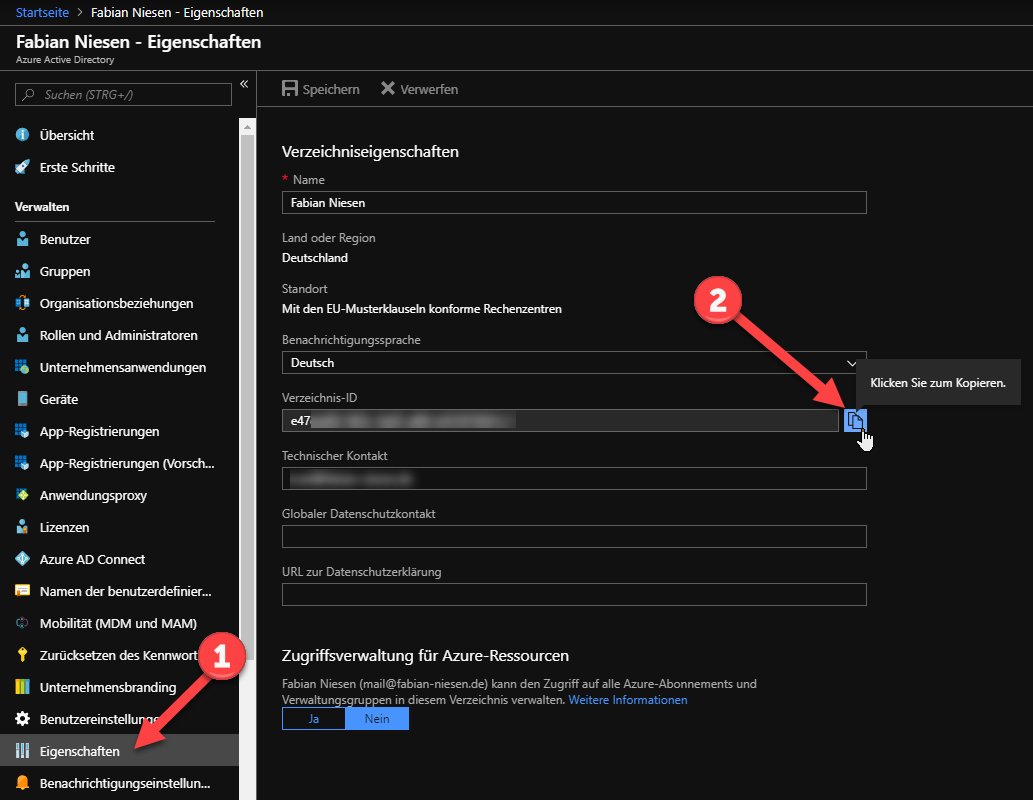Click the Organisationsbeziehungen icon
The height and width of the screenshot is (800, 1033).
(x=22, y=303)
